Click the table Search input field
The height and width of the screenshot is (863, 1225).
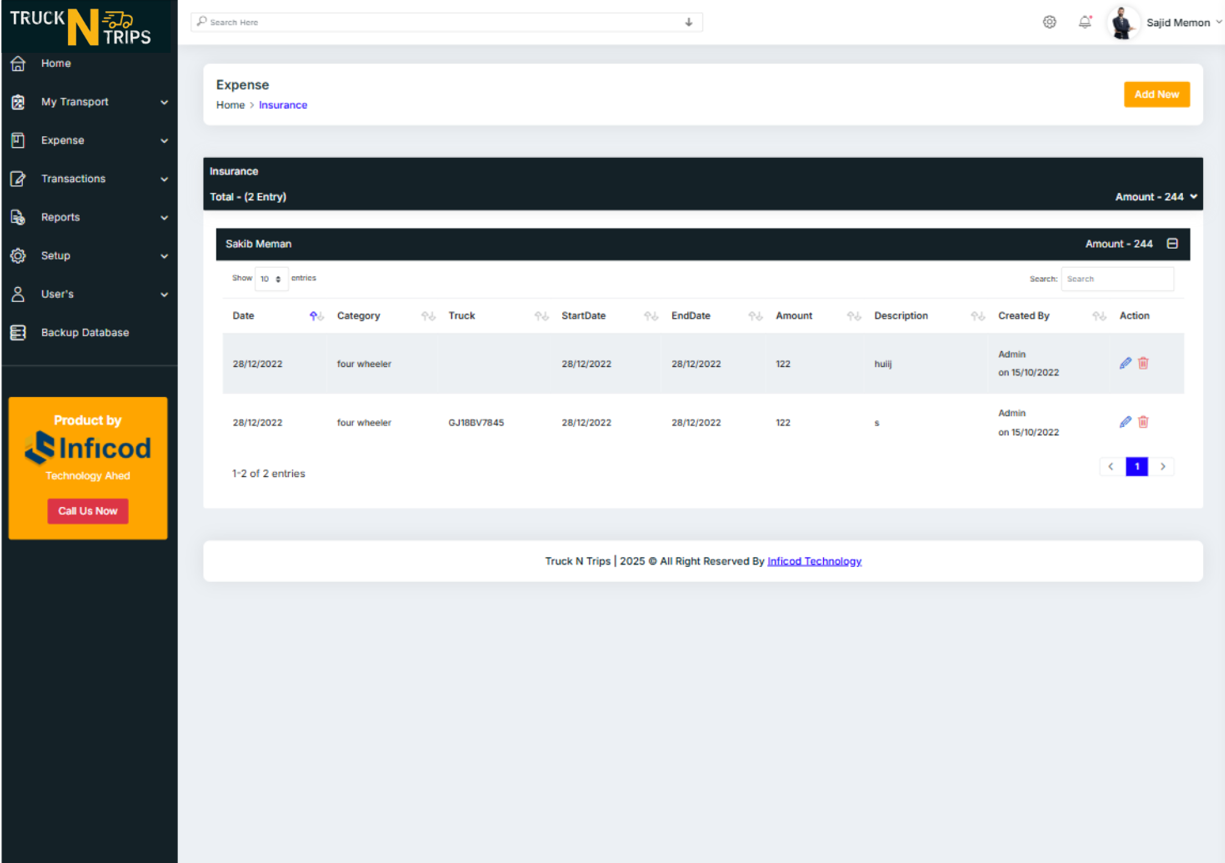(1117, 279)
